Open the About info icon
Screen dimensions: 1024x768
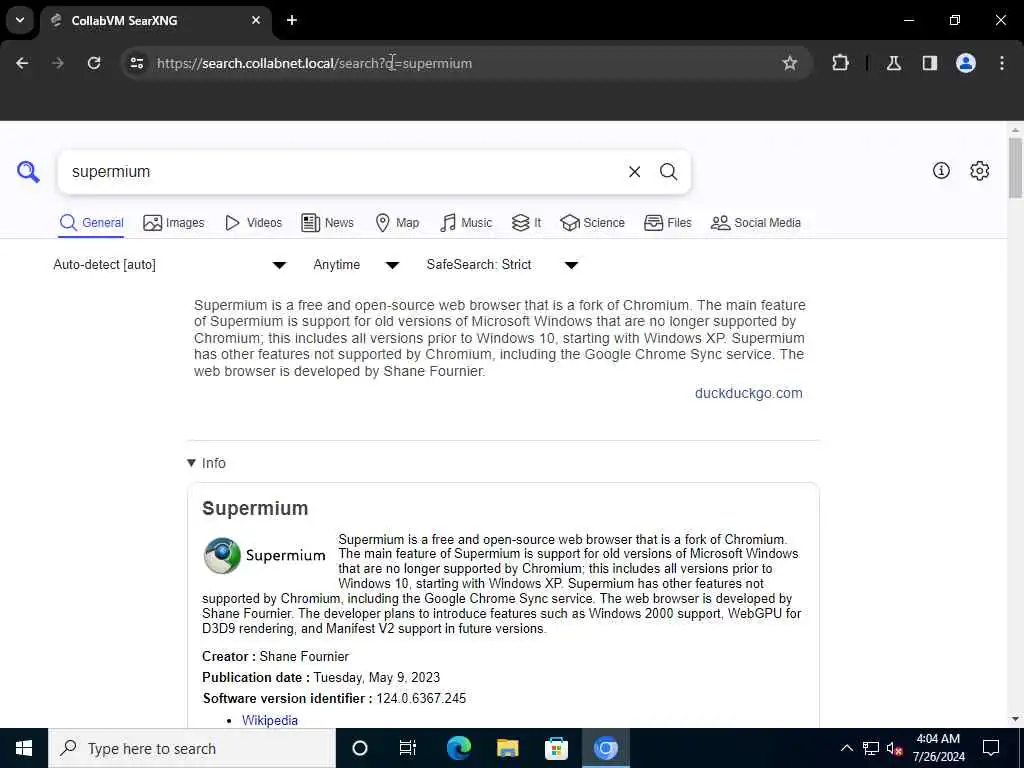[x=941, y=170]
